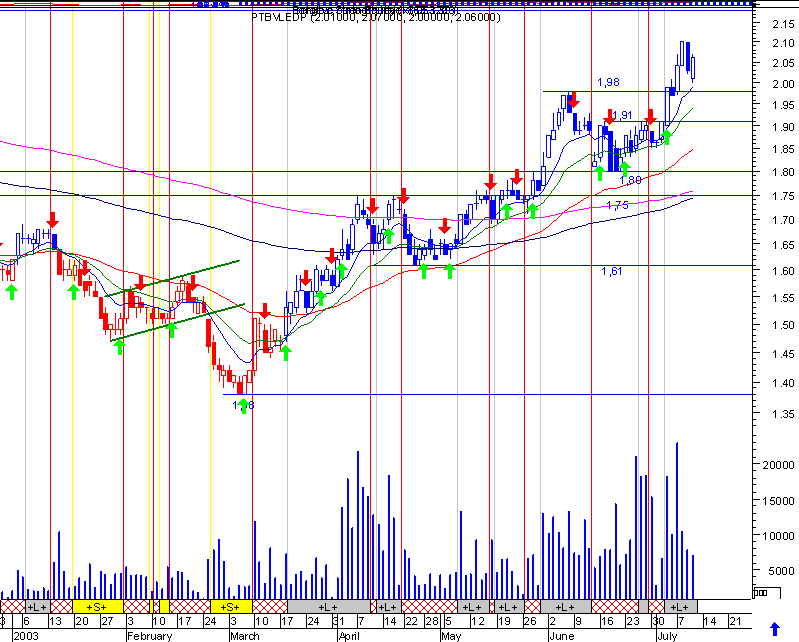Screen dimensions: 799x642
Task: Click the green up arrow at the 1,38 low
Action: point(244,406)
